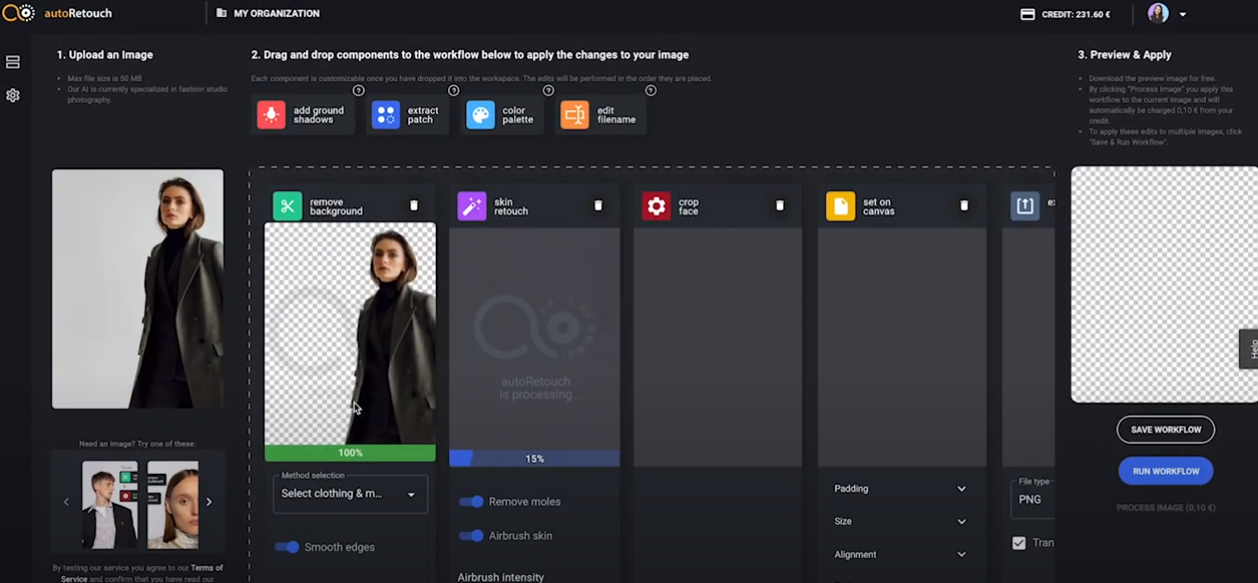1258x583 pixels.
Task: Toggle the Airbrush skin switch
Action: tap(471, 536)
